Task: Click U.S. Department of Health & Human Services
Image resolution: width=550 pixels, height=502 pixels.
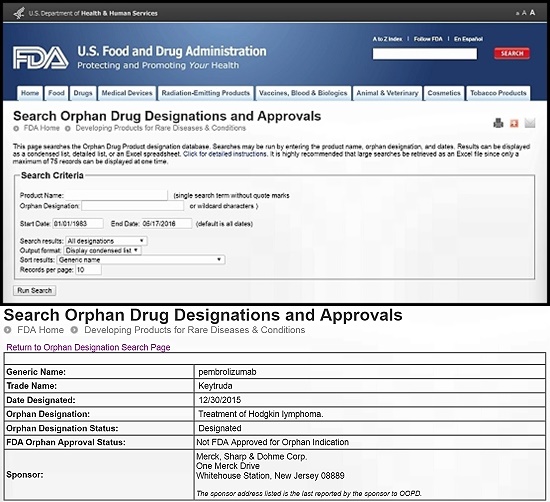Action: pyautogui.click(x=93, y=13)
